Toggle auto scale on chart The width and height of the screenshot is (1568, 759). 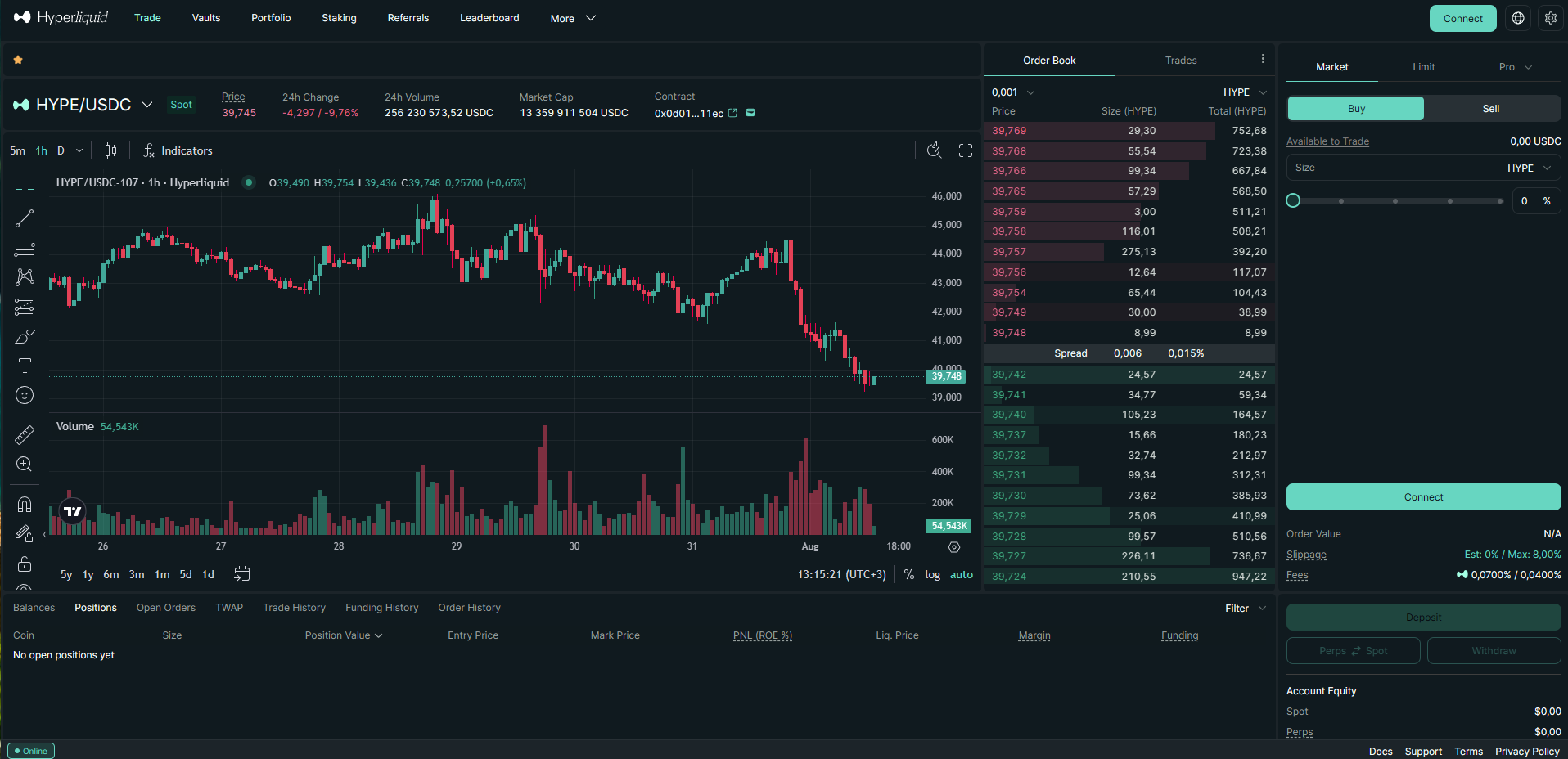[x=962, y=575]
